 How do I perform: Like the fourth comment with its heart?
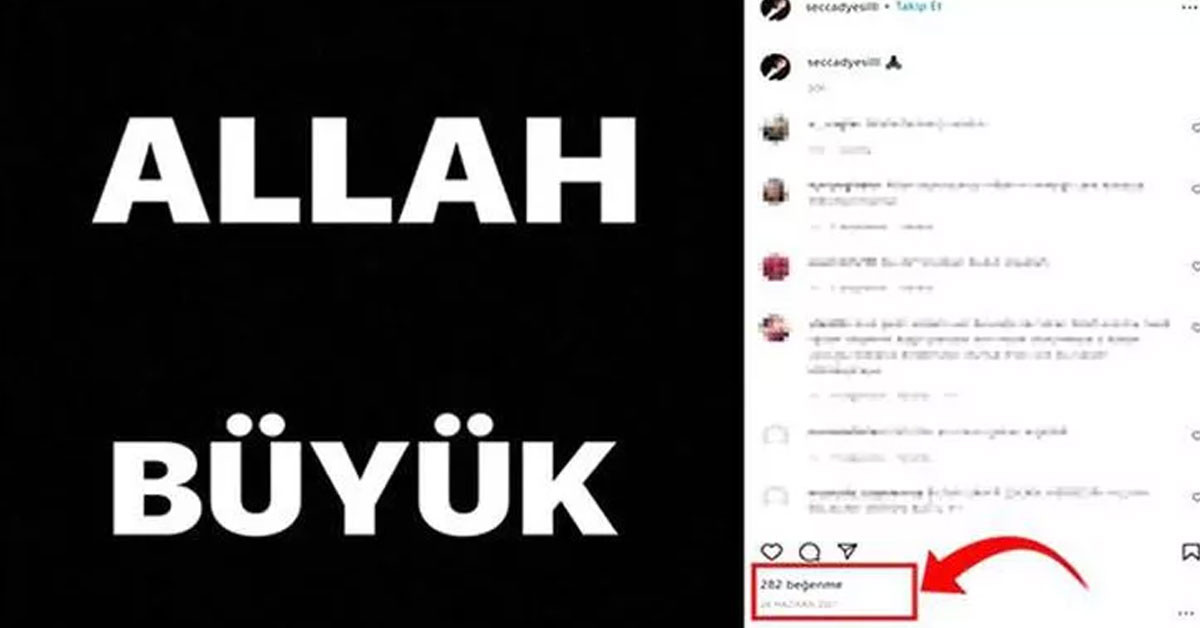1195,327
